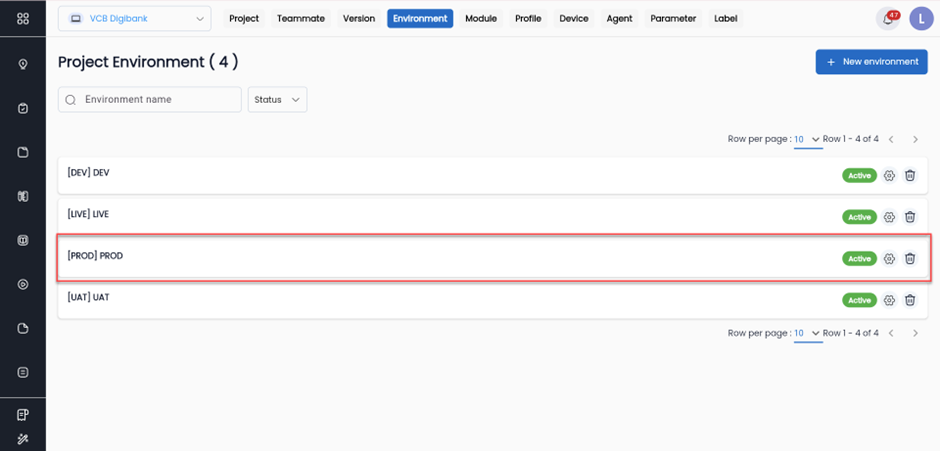940x451 pixels.
Task: Click the lightbulb icon in left sidebar
Action: pyautogui.click(x=23, y=65)
